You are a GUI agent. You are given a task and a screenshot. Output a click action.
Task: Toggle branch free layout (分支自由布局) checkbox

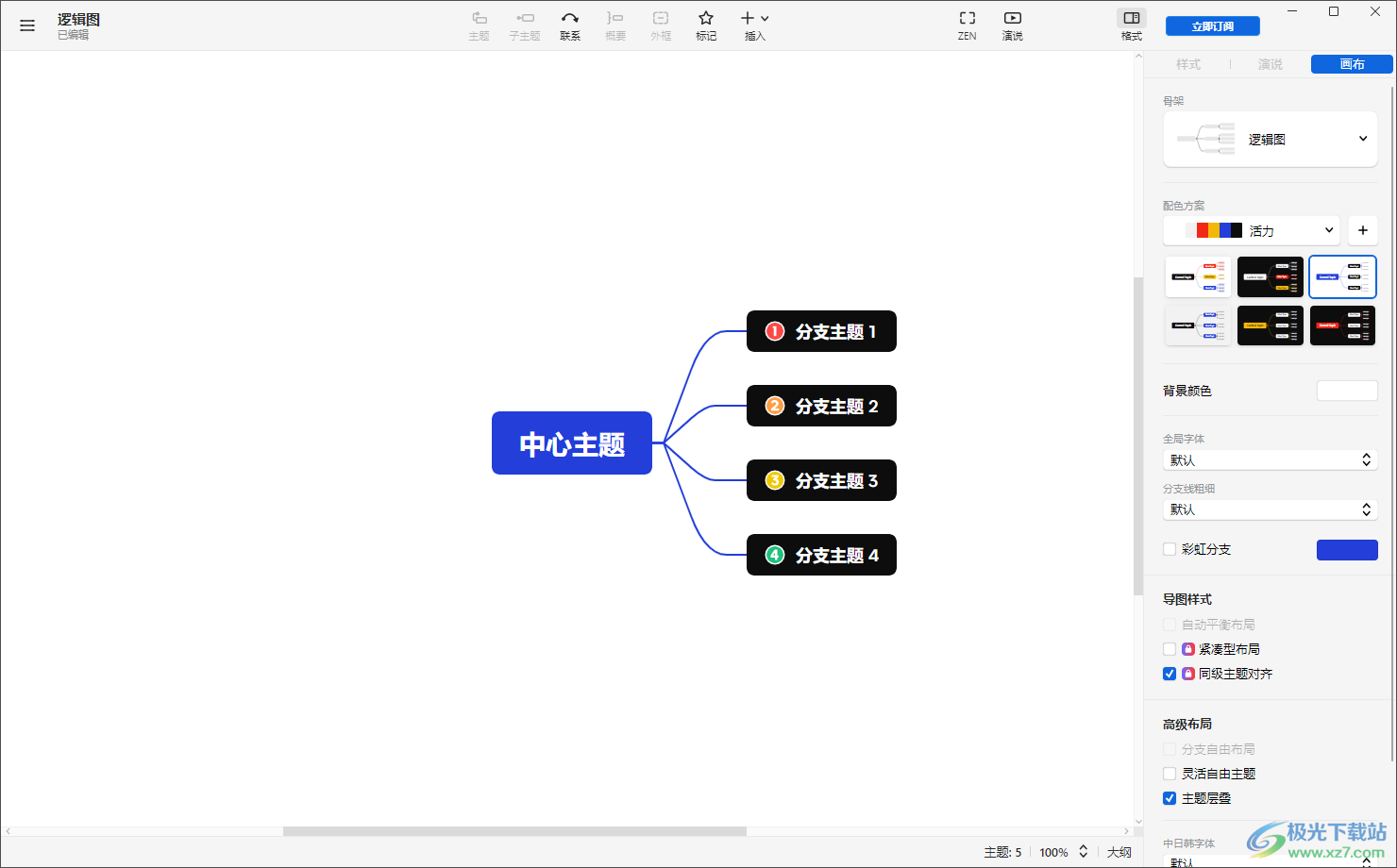(1170, 749)
